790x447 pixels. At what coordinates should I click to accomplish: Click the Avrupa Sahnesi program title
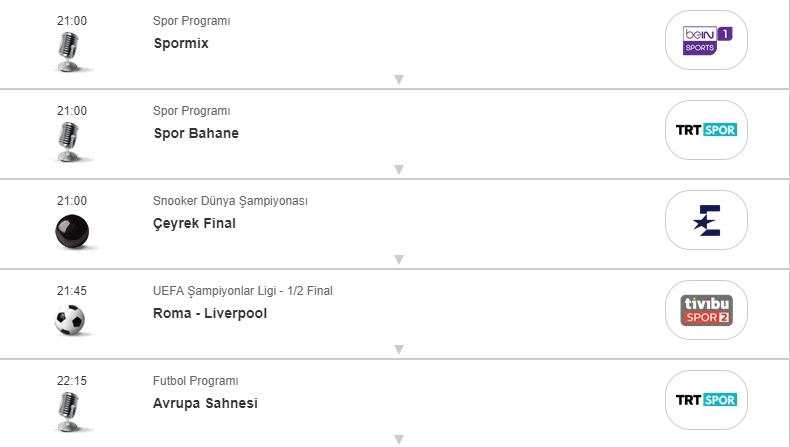click(205, 403)
